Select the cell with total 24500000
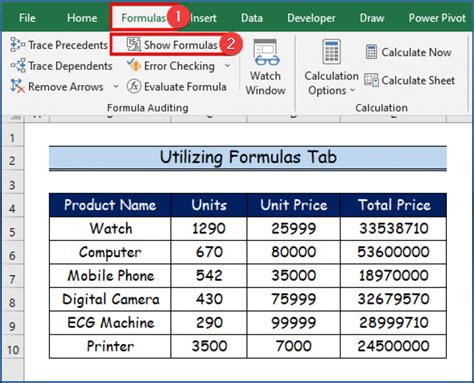The width and height of the screenshot is (474, 383). point(394,346)
